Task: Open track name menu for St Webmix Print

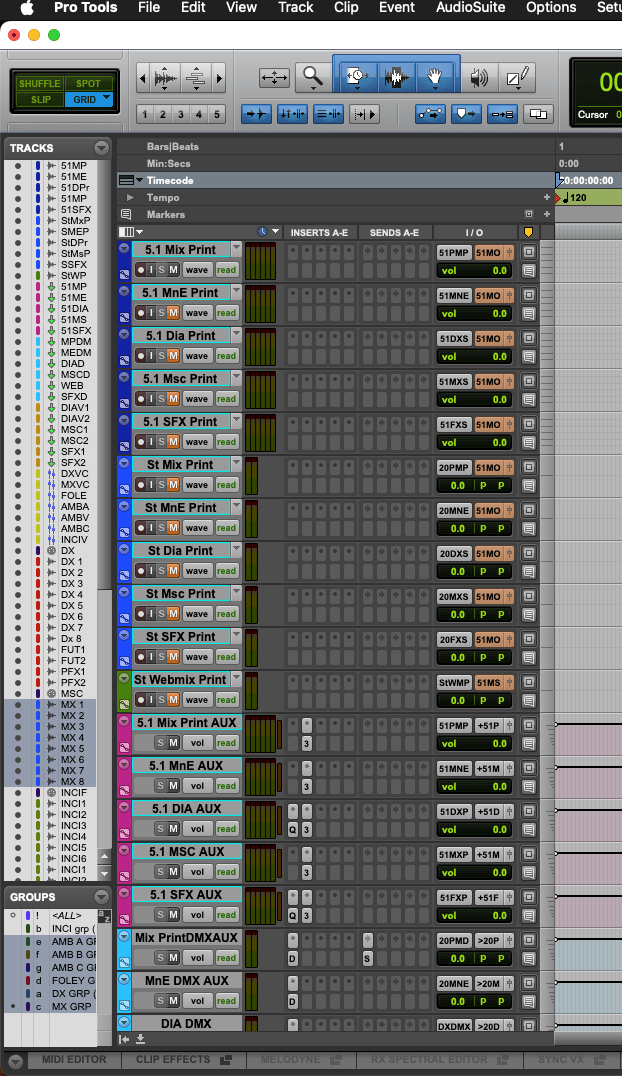Action: (236, 678)
